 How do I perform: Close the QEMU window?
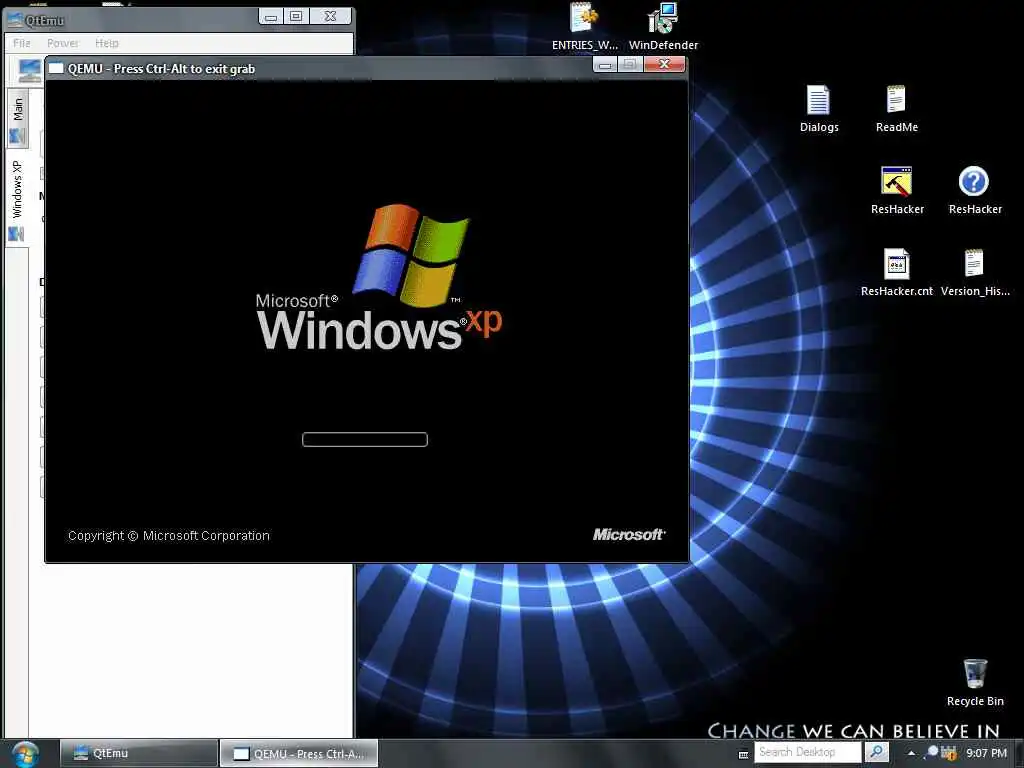coord(664,64)
